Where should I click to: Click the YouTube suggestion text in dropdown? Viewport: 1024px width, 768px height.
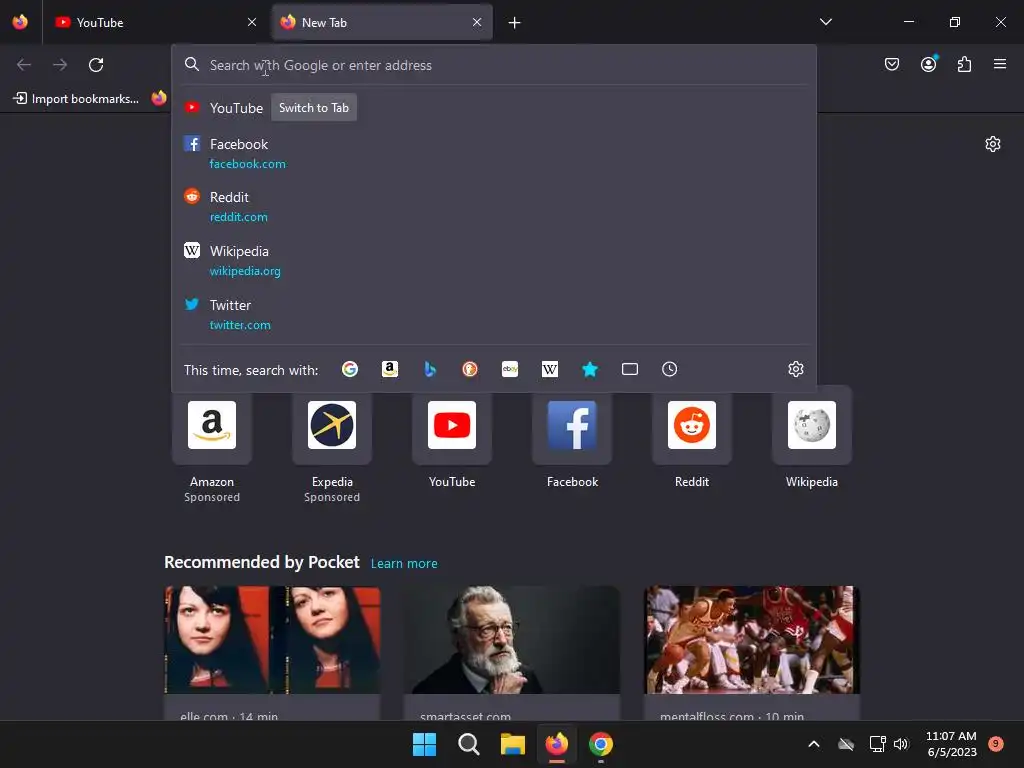[x=236, y=108]
